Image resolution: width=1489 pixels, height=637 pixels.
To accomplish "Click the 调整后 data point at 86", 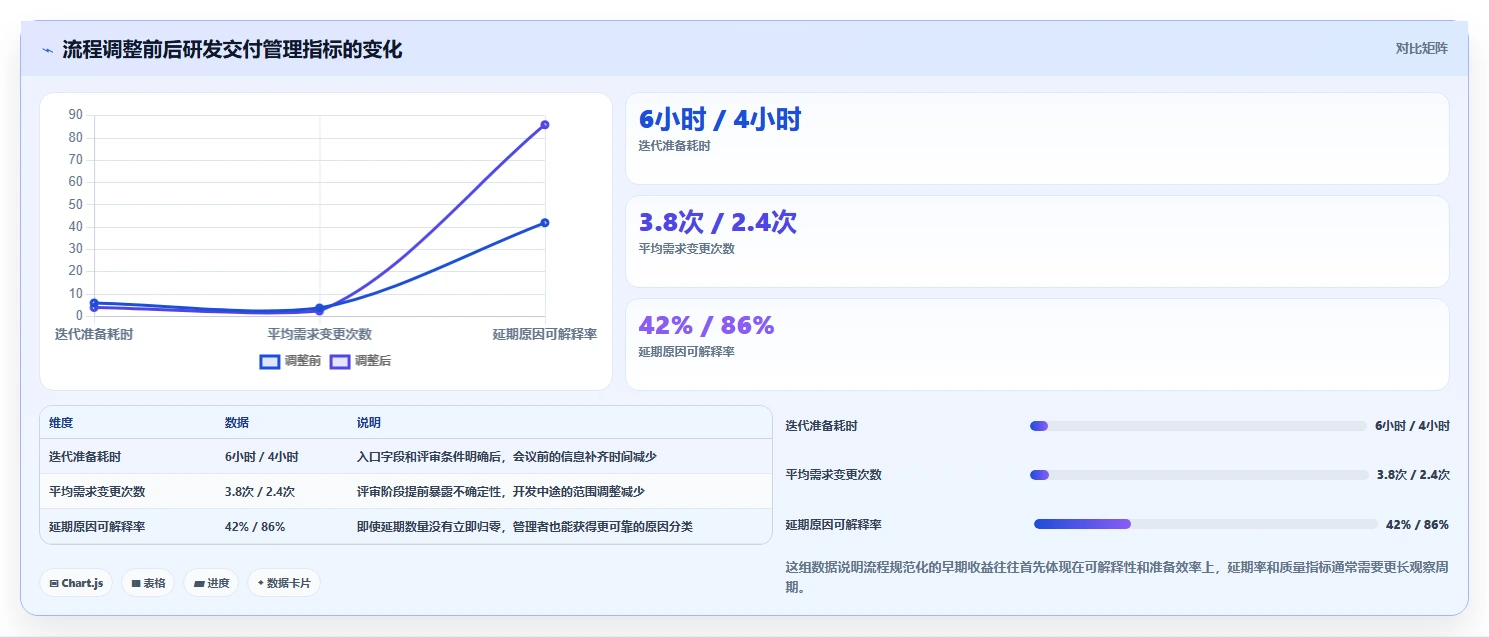I will (x=545, y=125).
